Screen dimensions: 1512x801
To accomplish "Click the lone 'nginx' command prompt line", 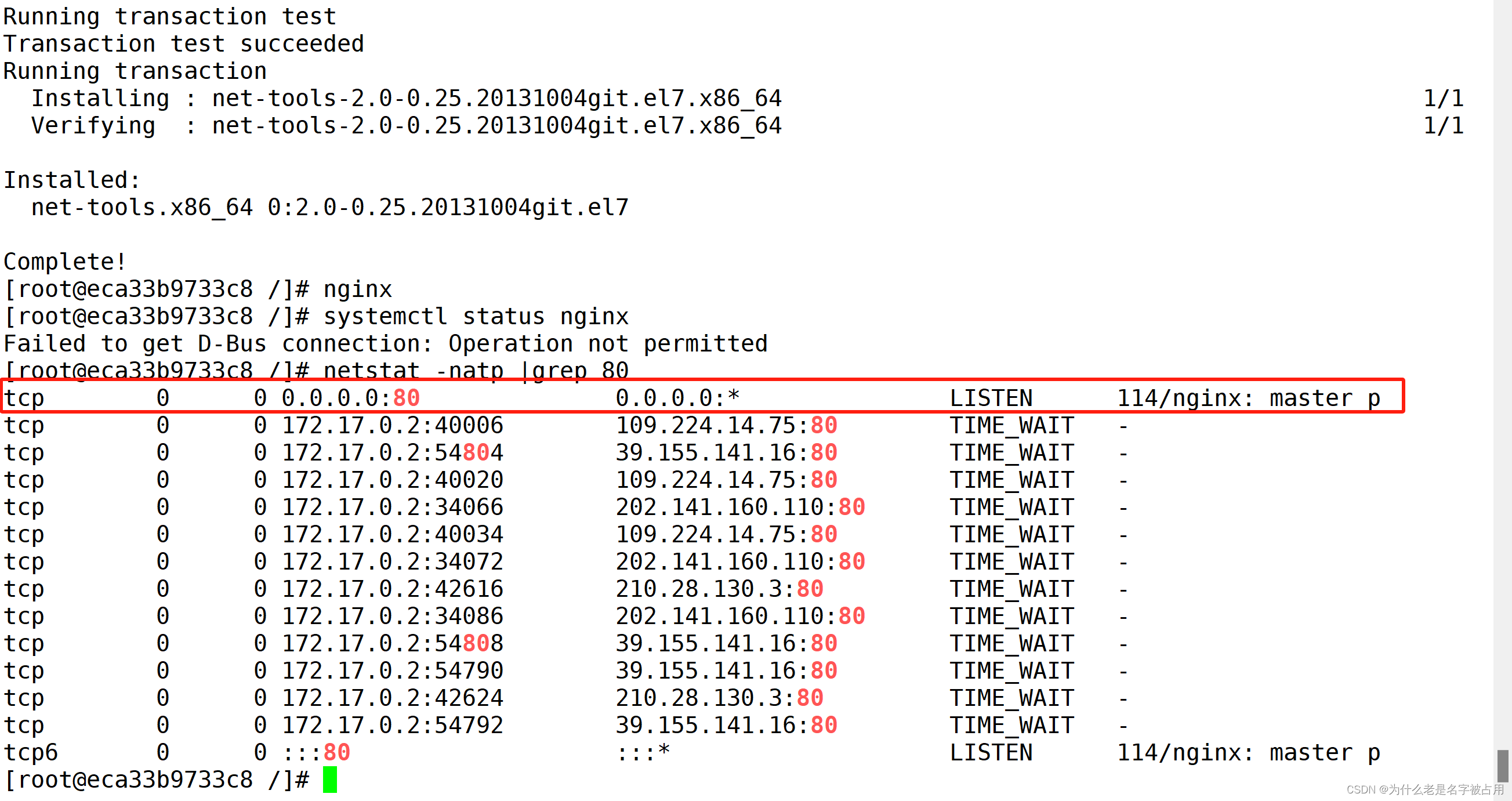I will [x=357, y=289].
